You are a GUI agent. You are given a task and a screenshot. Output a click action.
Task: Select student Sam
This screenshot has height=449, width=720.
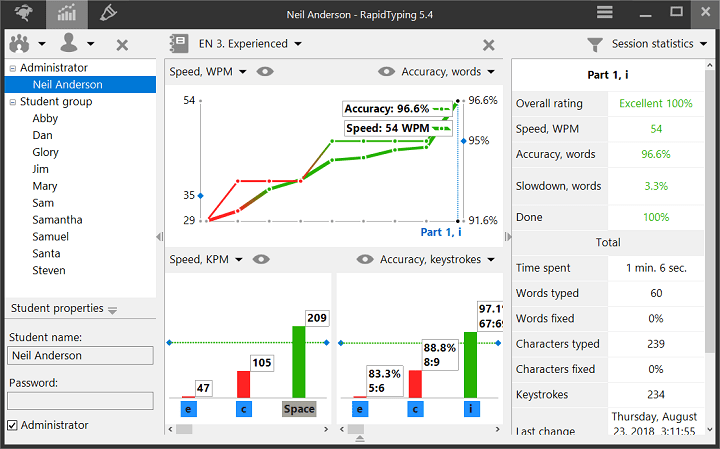[x=43, y=203]
